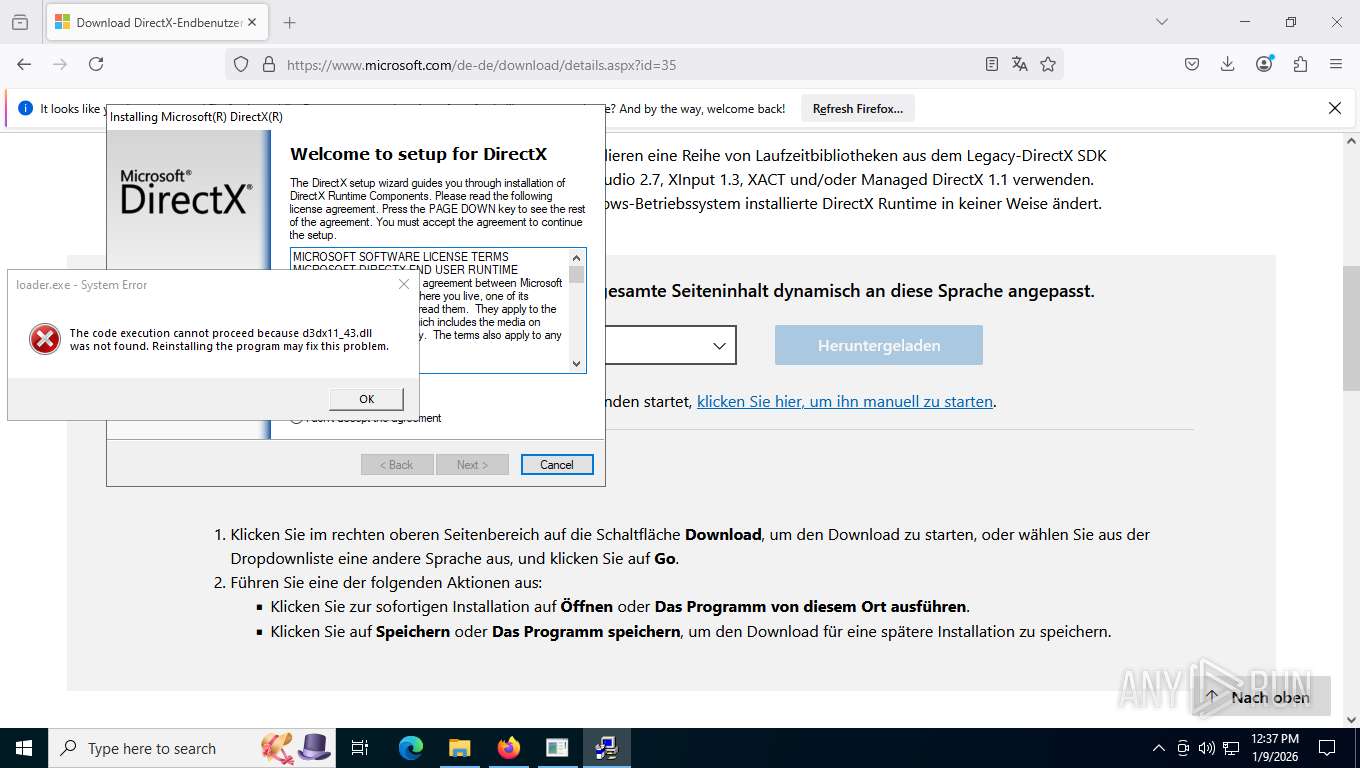This screenshot has height=768, width=1360.
Task: Bookmark this page with the star icon
Action: click(x=1047, y=64)
